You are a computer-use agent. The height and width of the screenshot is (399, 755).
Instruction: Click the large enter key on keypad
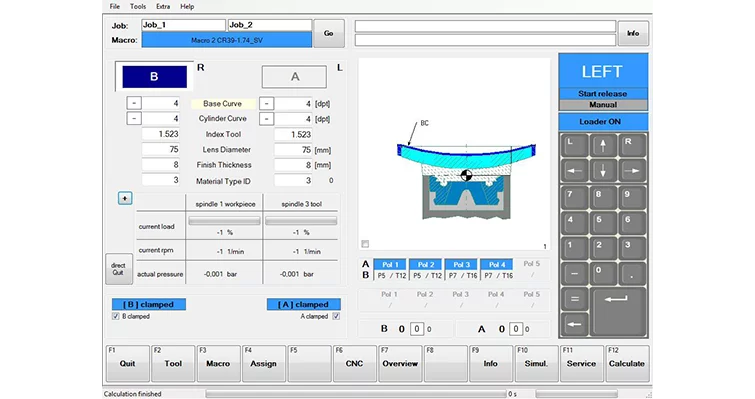tap(618, 311)
